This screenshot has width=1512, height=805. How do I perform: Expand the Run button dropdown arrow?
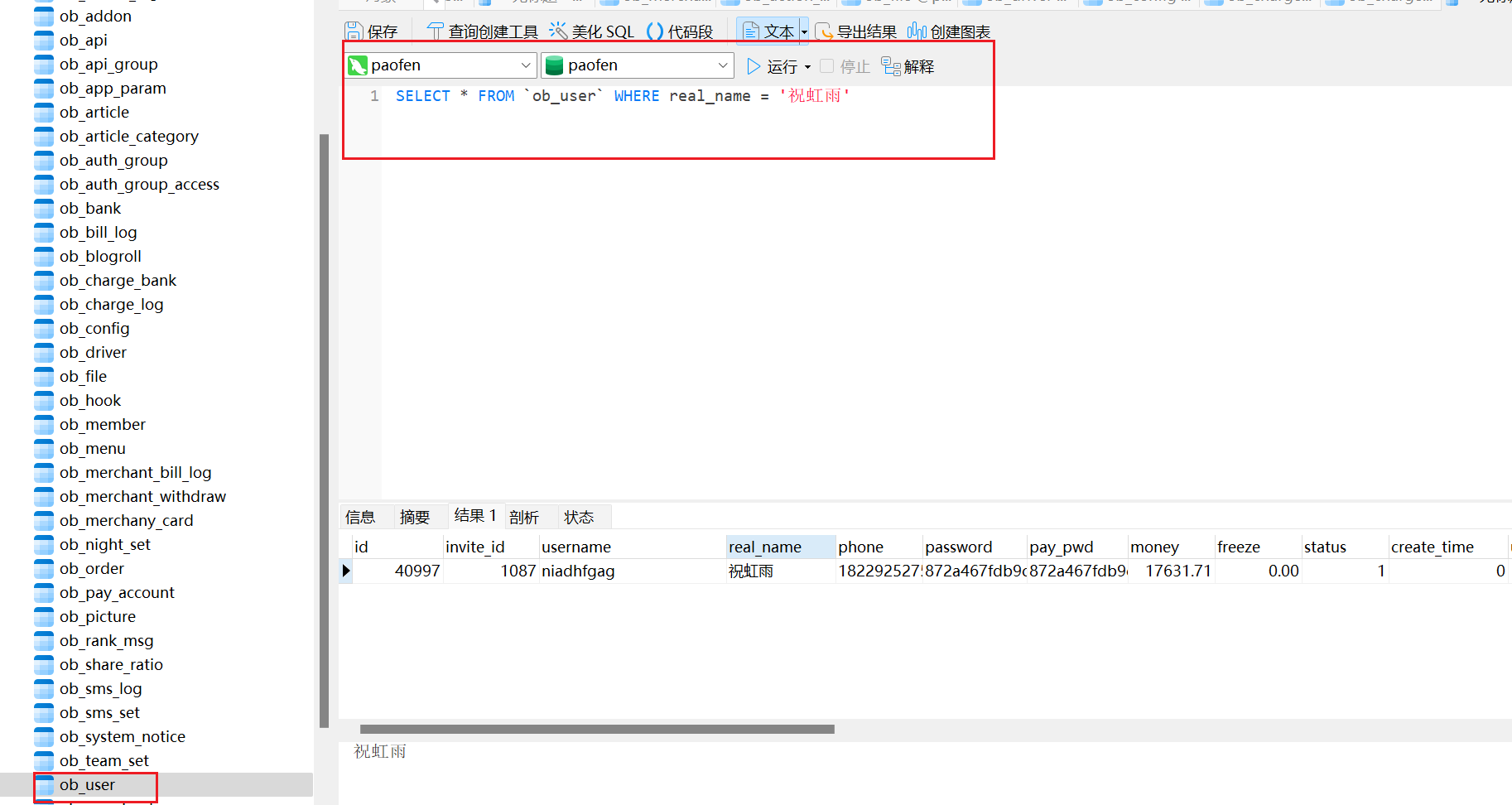click(807, 66)
